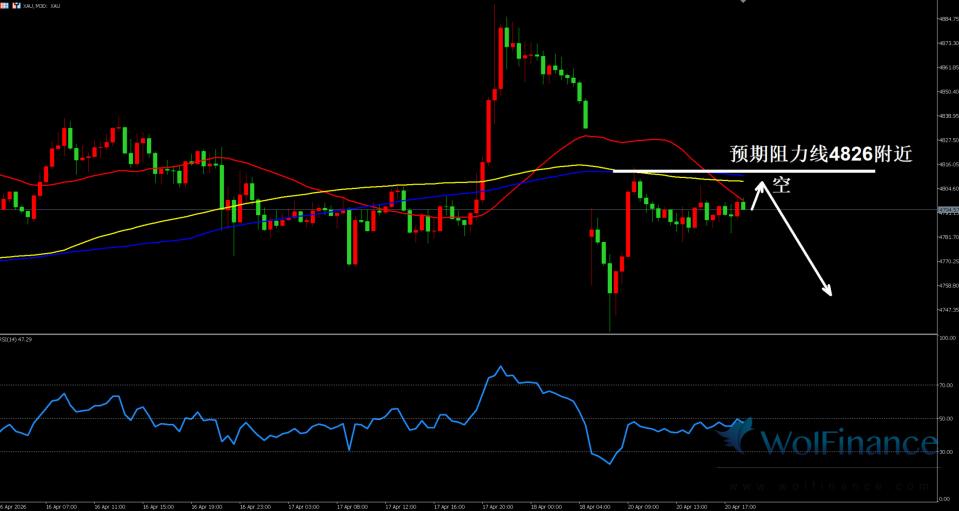Click the grid icon at top-left corner
This screenshot has height=511, width=959.
[5, 5]
